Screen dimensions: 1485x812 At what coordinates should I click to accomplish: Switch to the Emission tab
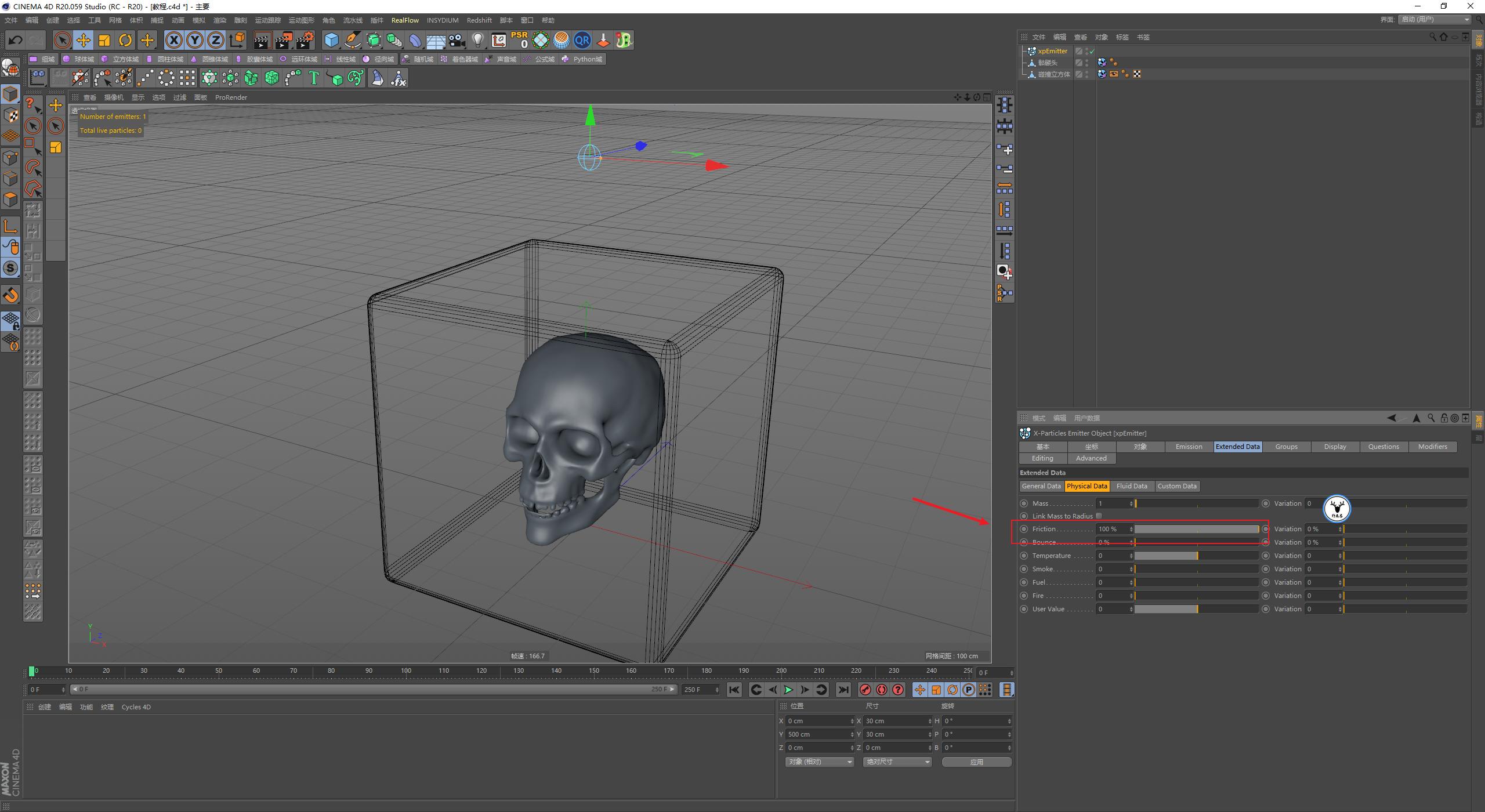pyautogui.click(x=1188, y=447)
